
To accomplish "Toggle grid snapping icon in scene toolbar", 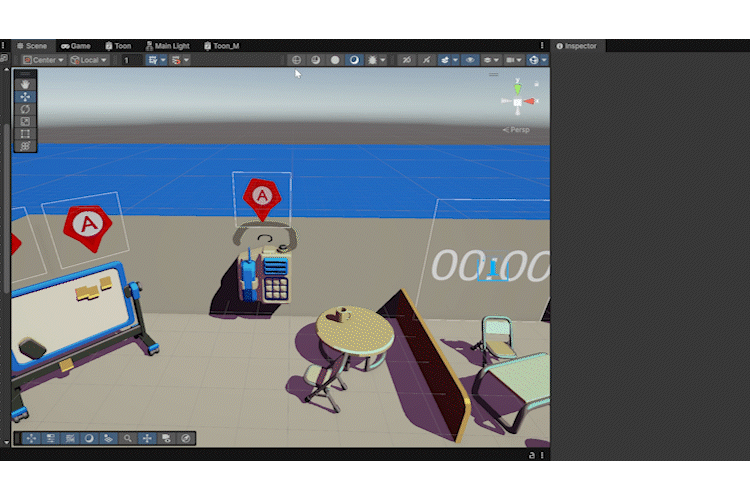I will 153,60.
